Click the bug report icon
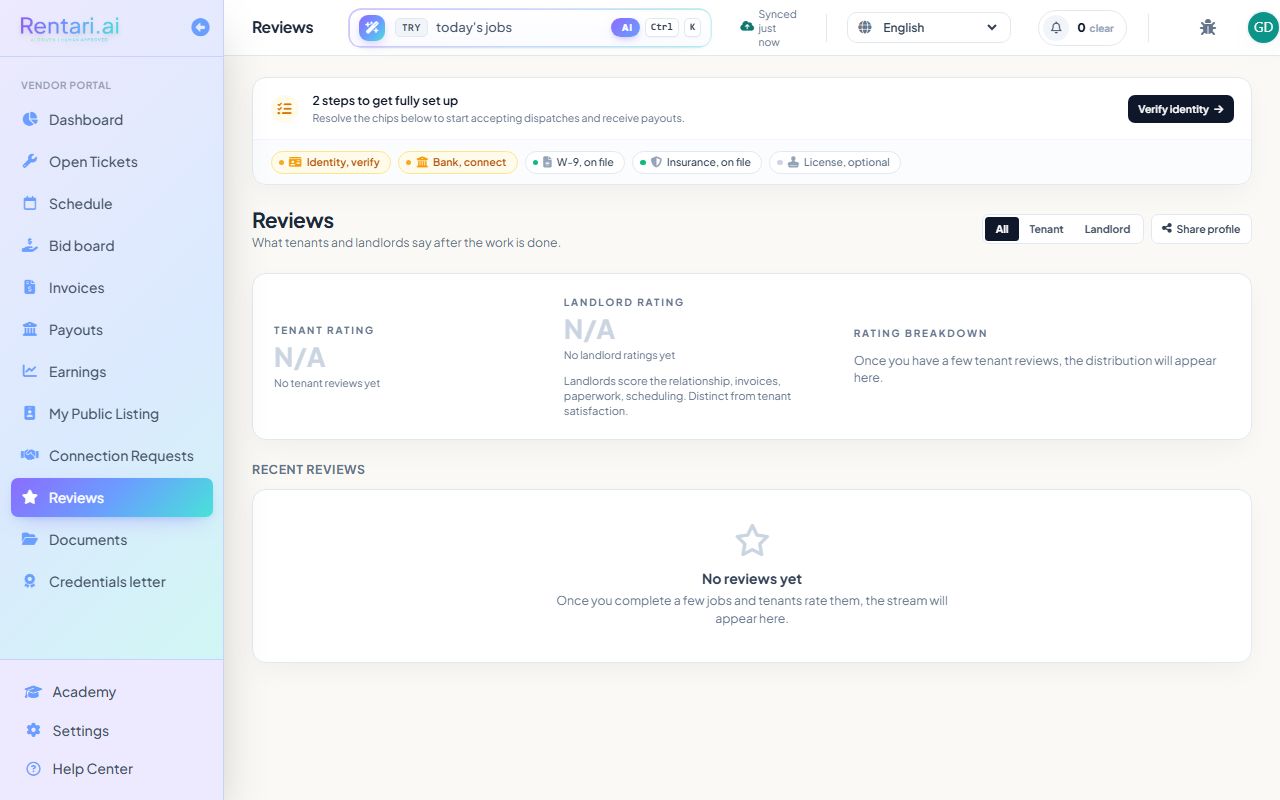Viewport: 1280px width, 800px height. point(1208,28)
